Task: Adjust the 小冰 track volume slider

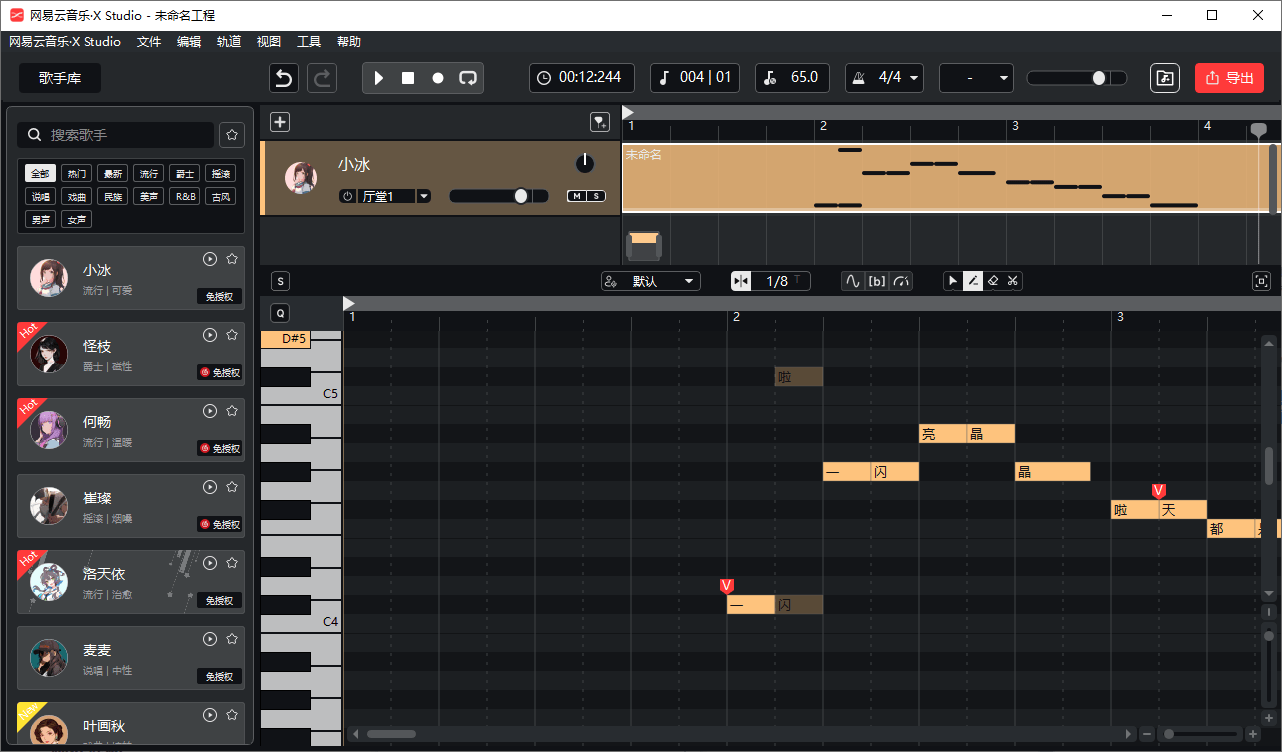Action: [x=520, y=196]
